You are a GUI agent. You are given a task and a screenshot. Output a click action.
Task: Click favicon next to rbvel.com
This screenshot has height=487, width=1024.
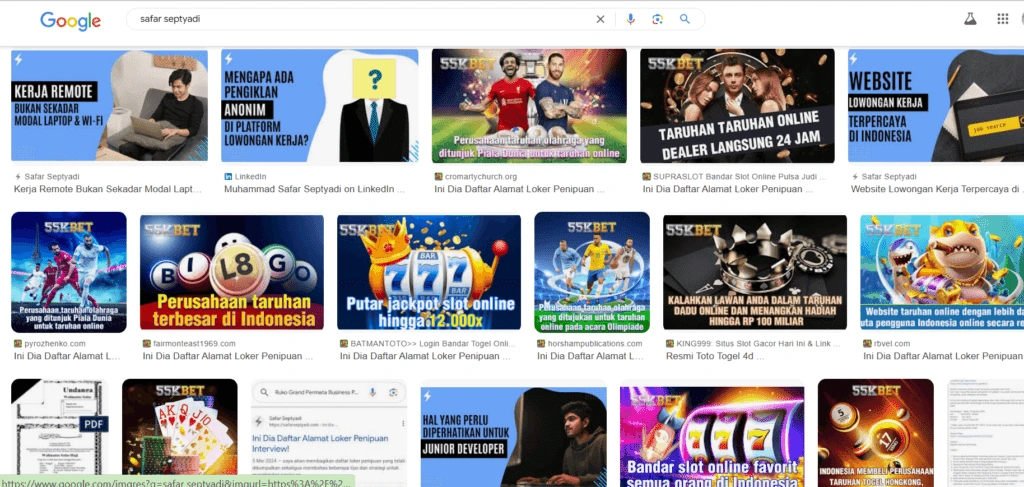867,343
